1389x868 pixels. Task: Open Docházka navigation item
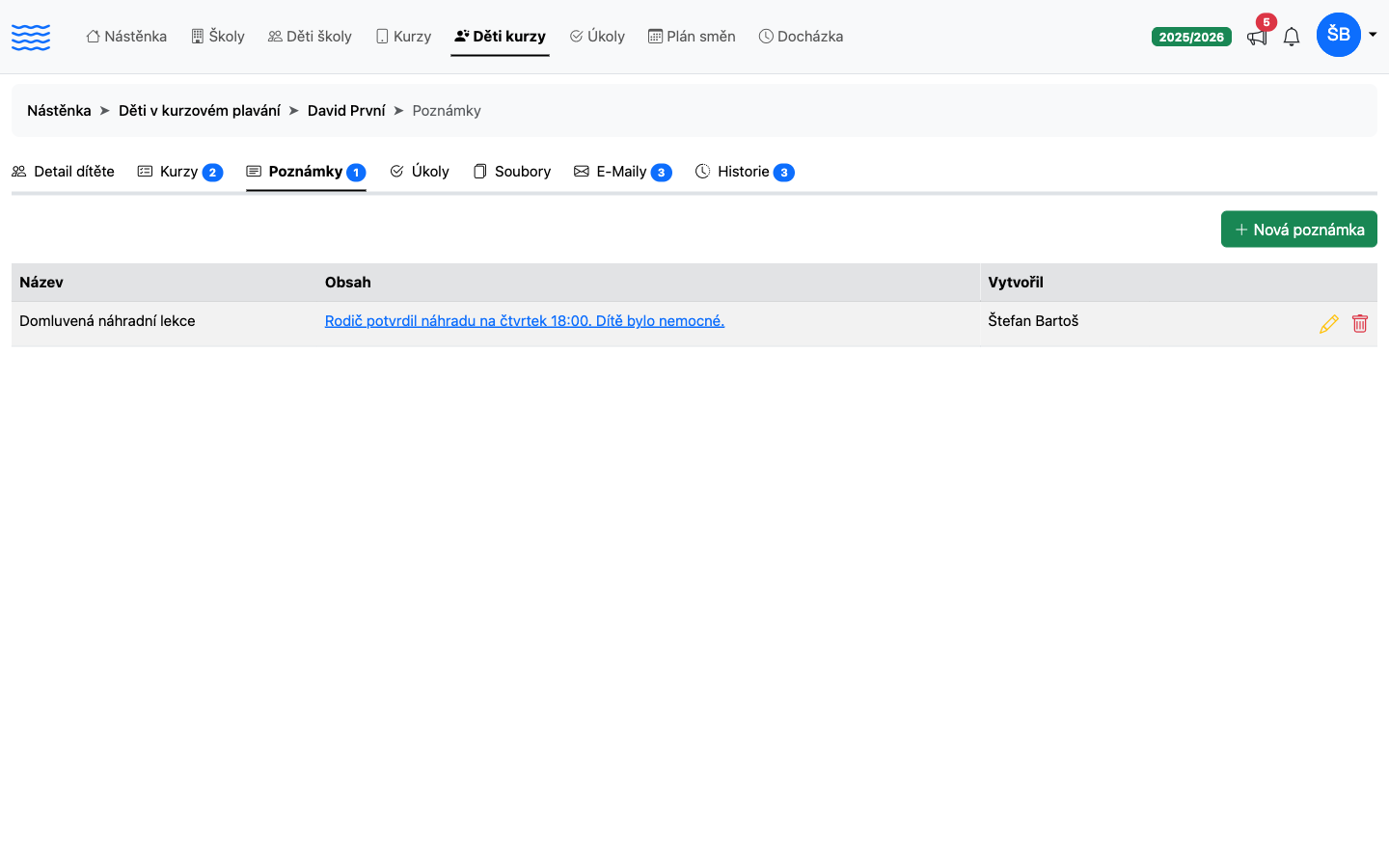coord(801,37)
